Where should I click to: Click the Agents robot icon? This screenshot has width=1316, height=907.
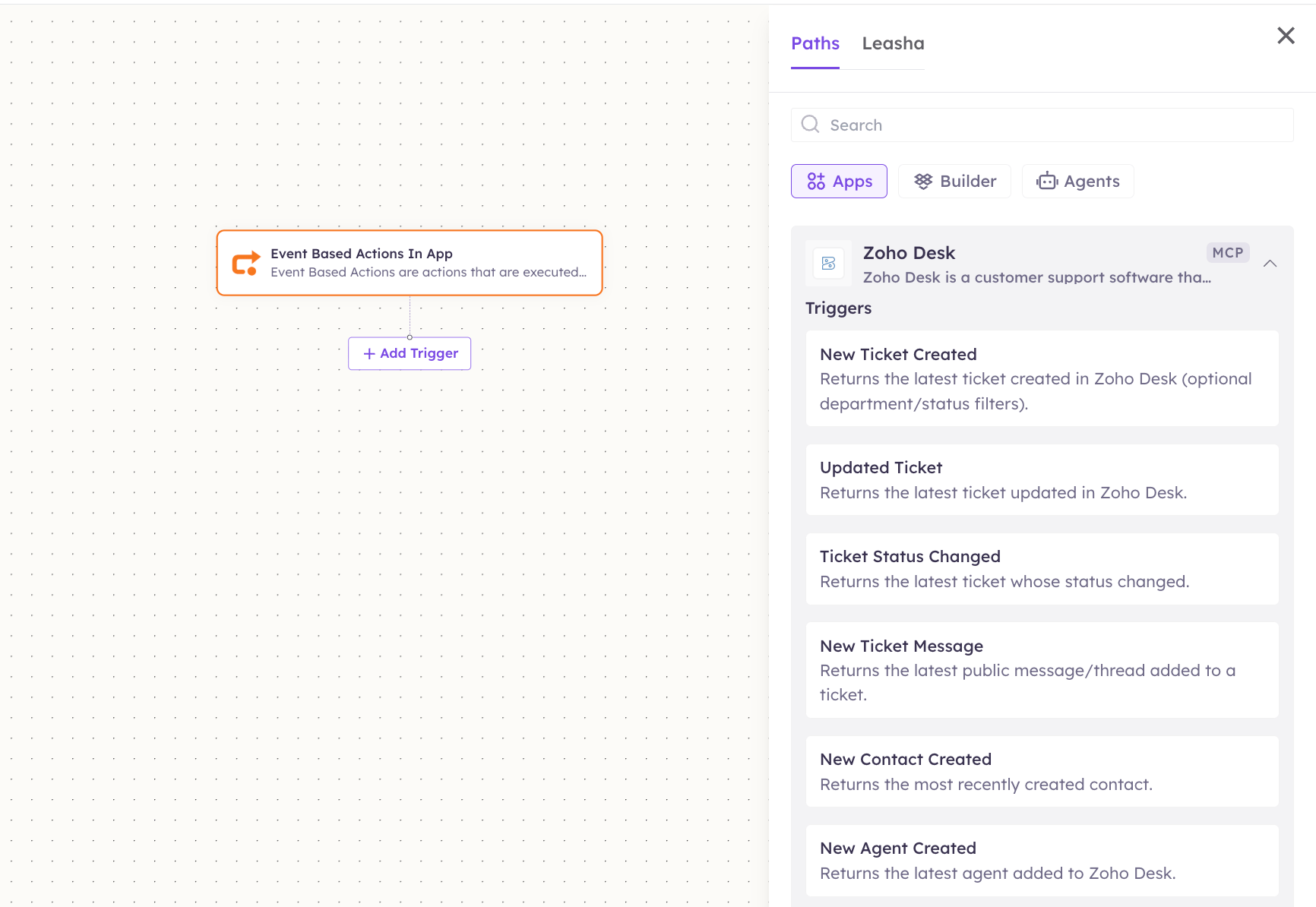(x=1047, y=182)
